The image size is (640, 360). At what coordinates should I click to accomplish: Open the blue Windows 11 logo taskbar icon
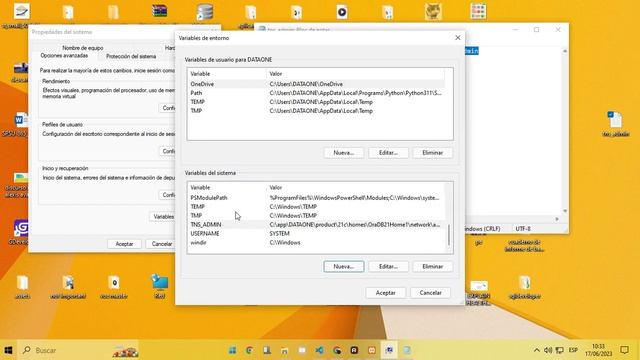(x=232, y=350)
